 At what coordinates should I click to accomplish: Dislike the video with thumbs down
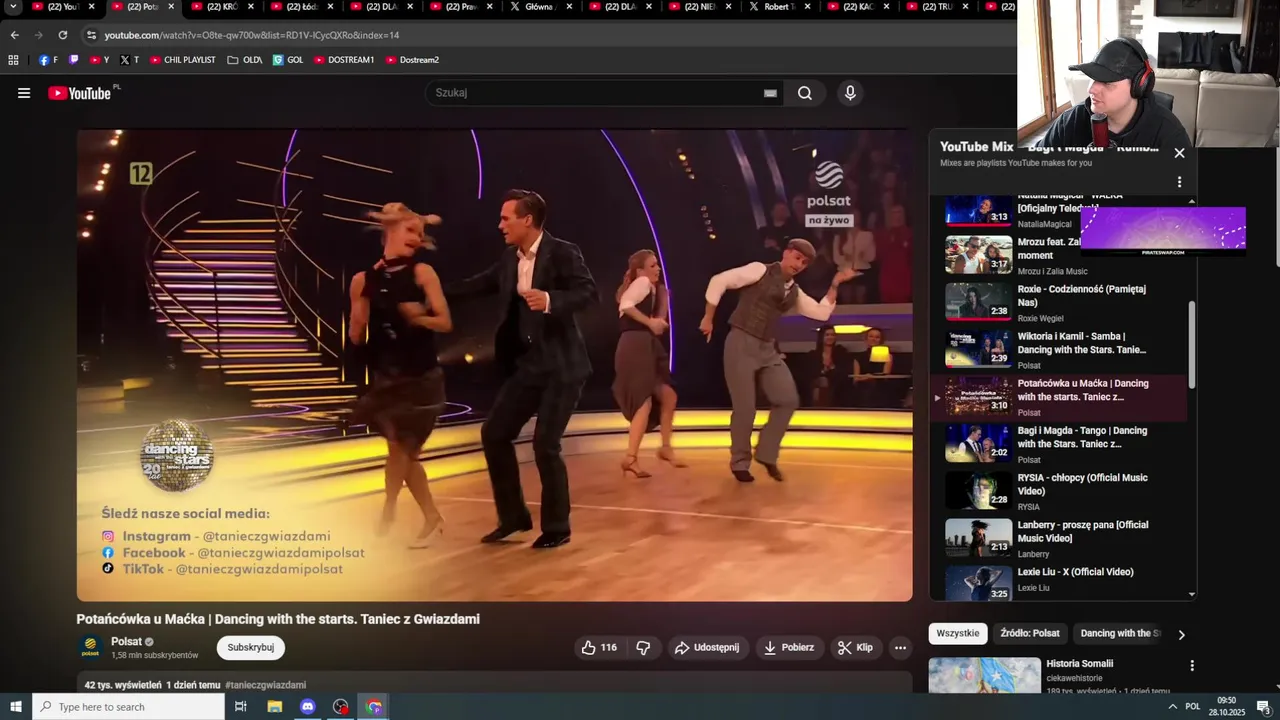[643, 648]
